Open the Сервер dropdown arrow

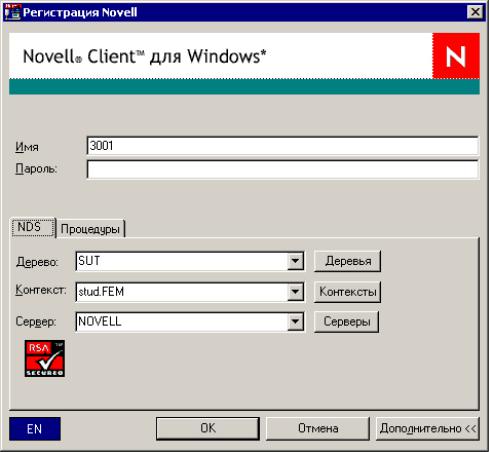point(295,322)
